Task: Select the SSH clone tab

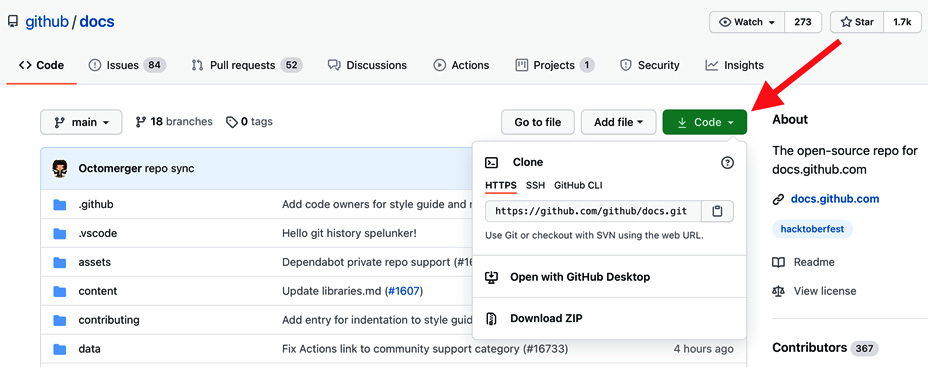Action: 536,185
